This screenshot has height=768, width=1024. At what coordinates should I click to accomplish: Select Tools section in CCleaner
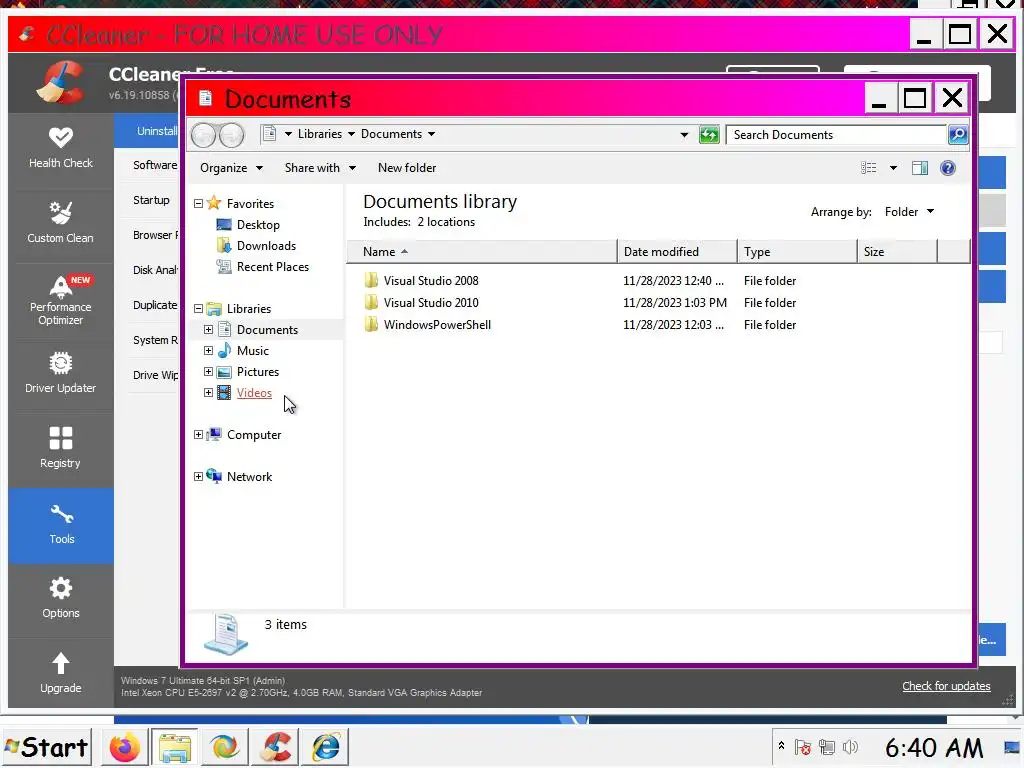click(61, 525)
